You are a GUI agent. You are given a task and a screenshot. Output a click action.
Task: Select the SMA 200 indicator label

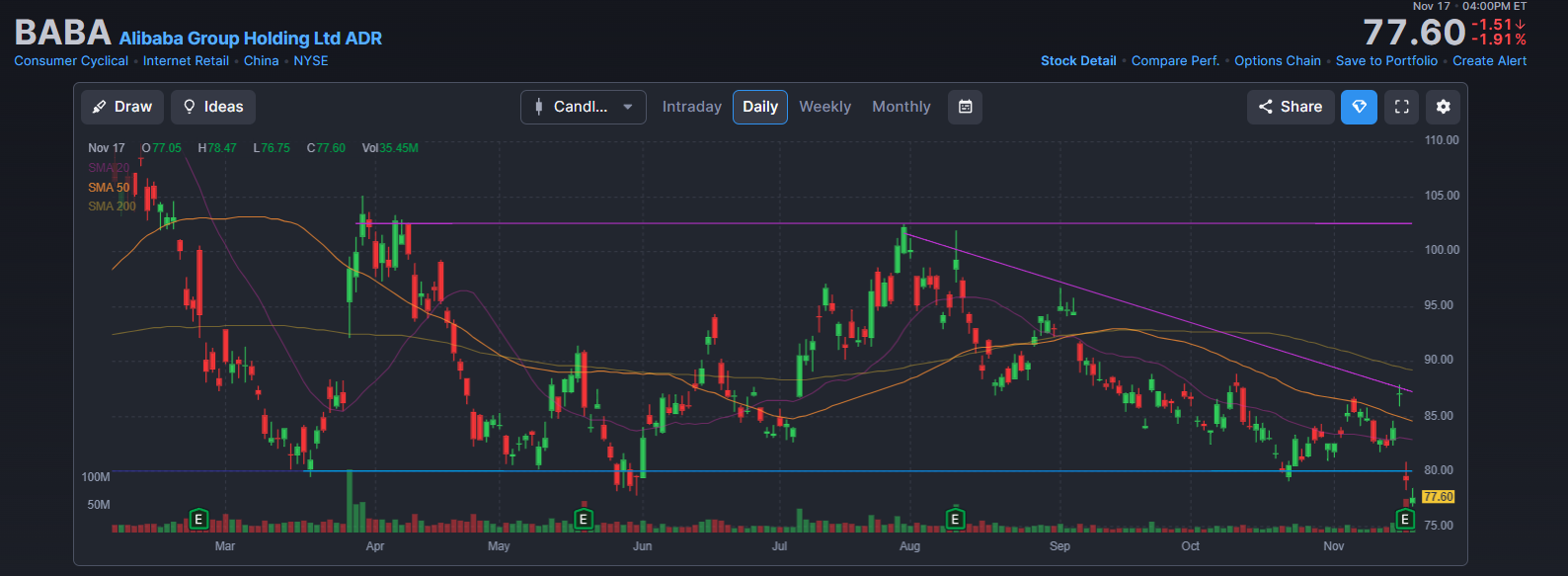(112, 206)
